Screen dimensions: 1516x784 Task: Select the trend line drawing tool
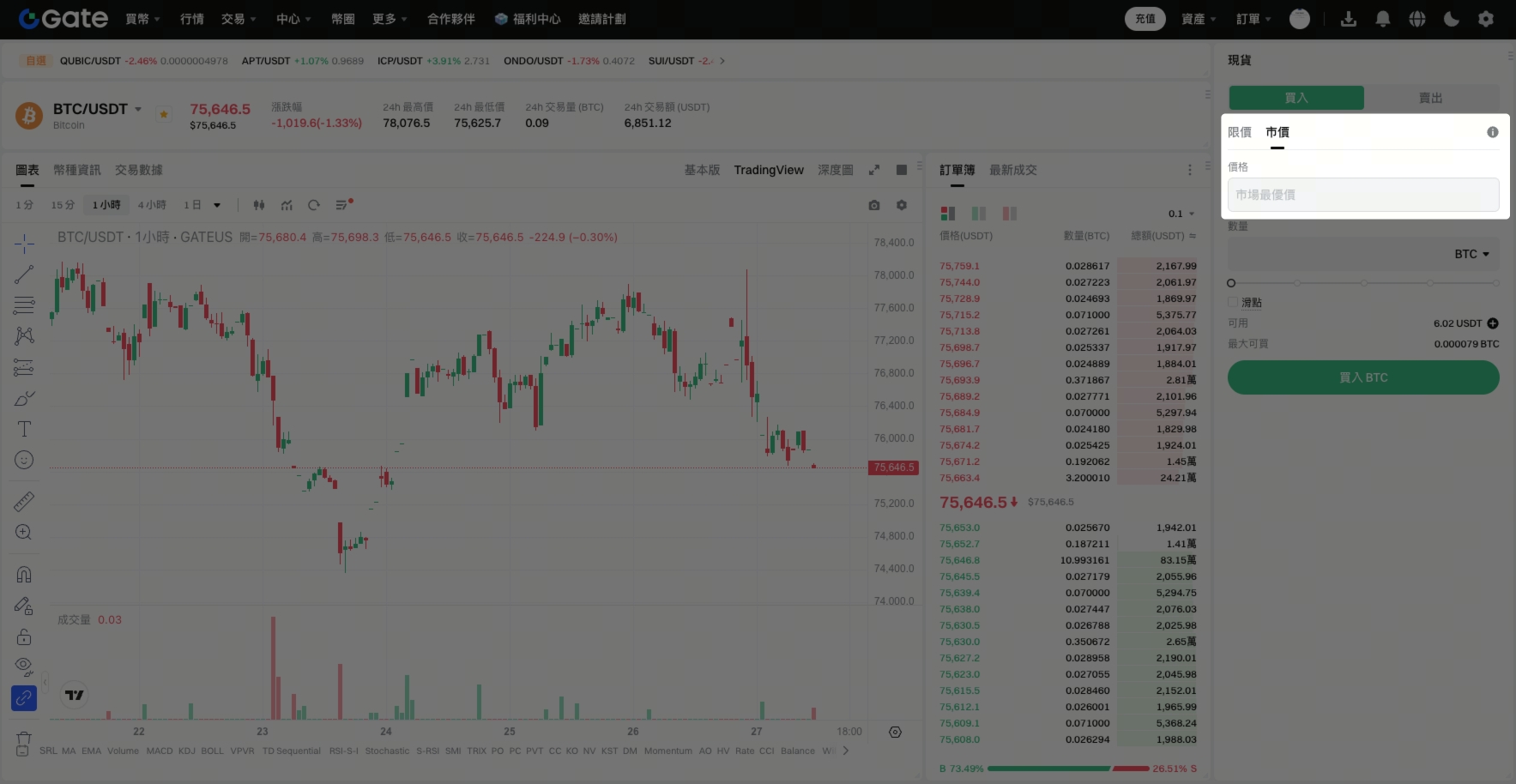click(24, 274)
